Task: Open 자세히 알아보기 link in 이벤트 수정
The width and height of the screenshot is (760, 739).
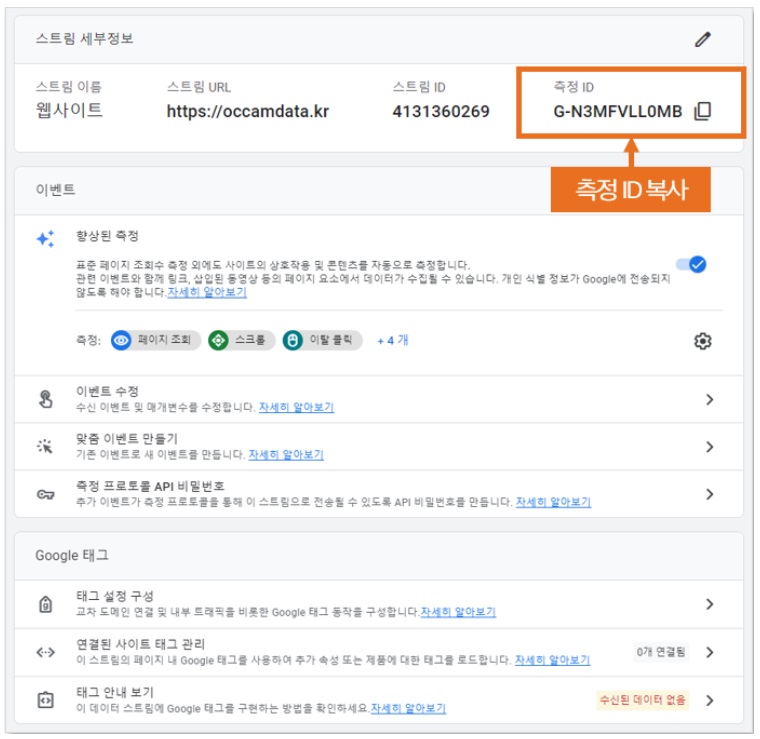Action: point(297,407)
